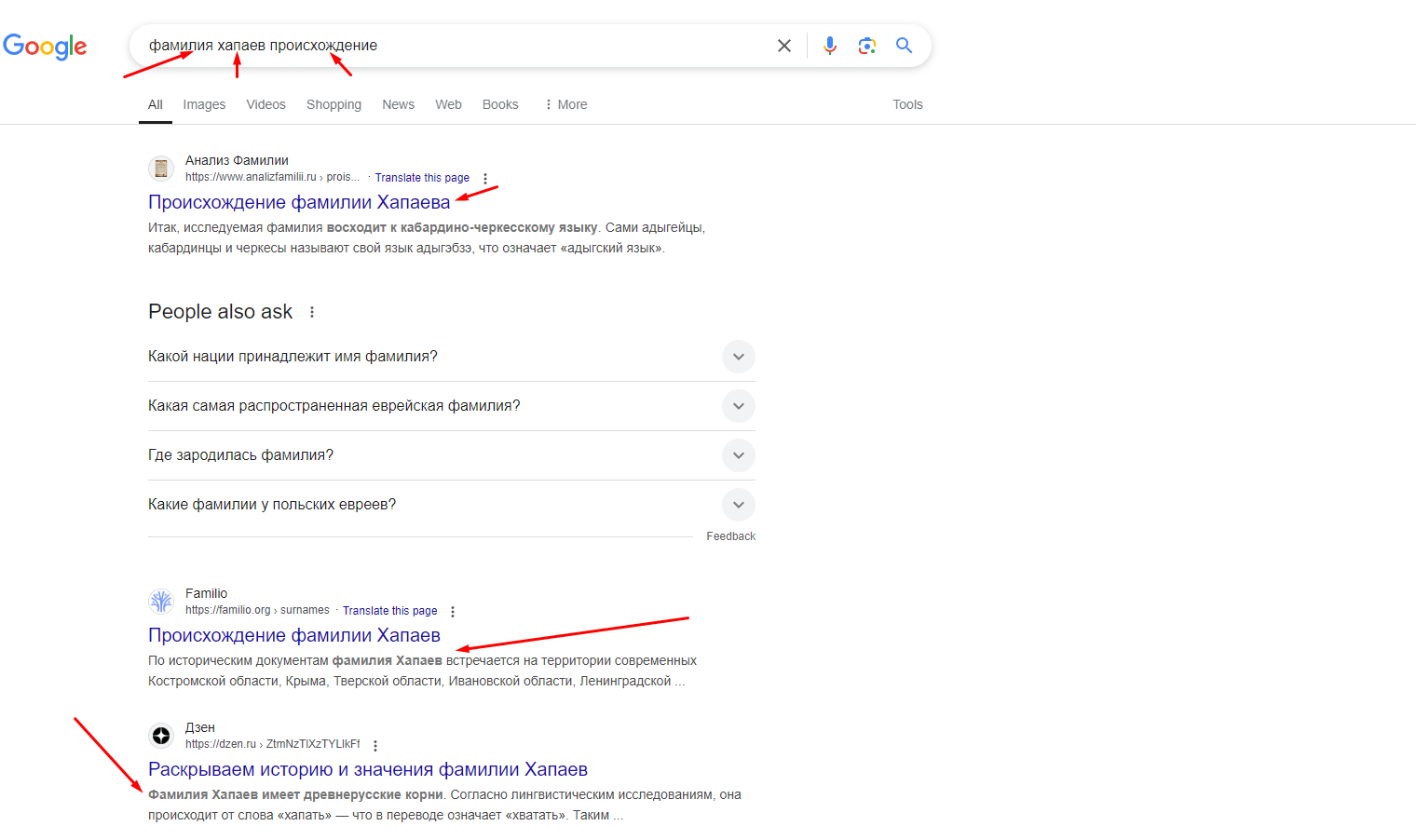Open three-dot menu for Анализ Фамилии result
Screen dimensions: 1416x840
[x=485, y=179]
